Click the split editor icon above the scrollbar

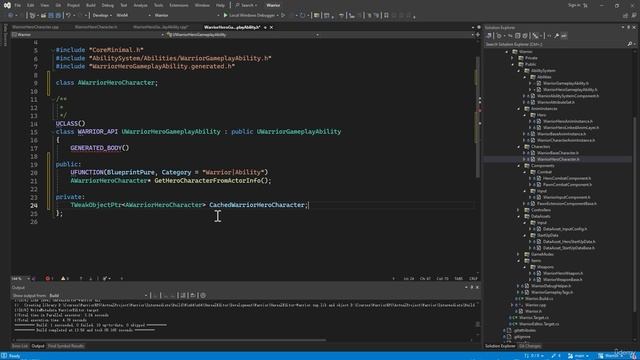pos(478,35)
